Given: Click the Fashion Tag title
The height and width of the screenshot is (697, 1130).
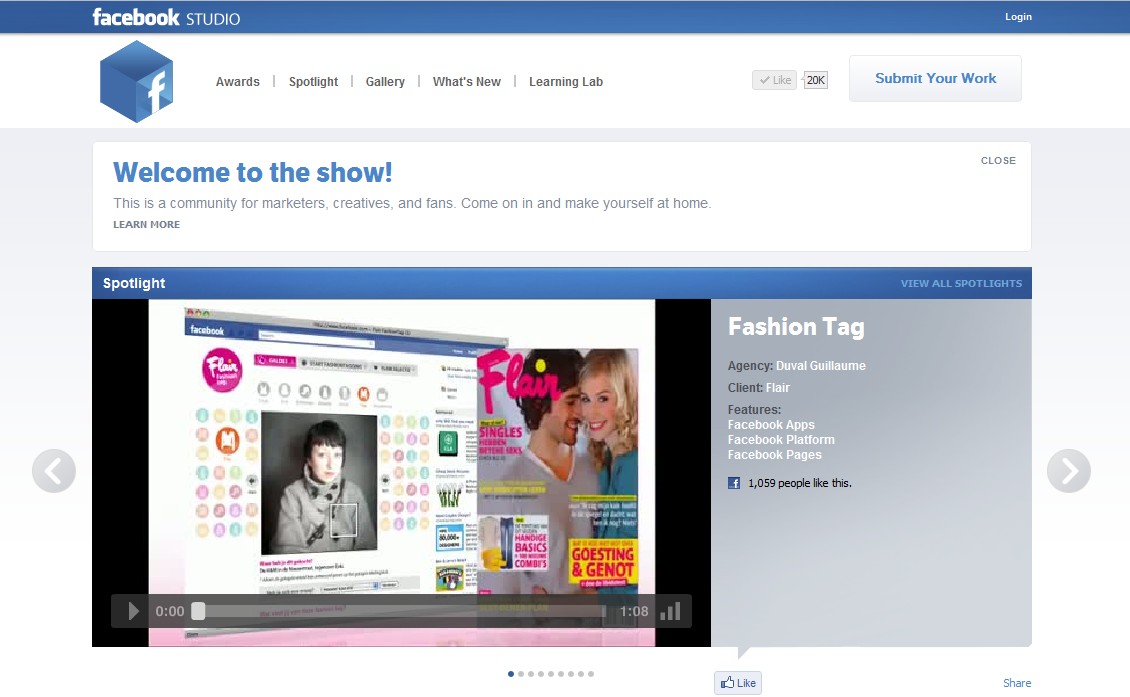Looking at the screenshot, I should click(796, 327).
